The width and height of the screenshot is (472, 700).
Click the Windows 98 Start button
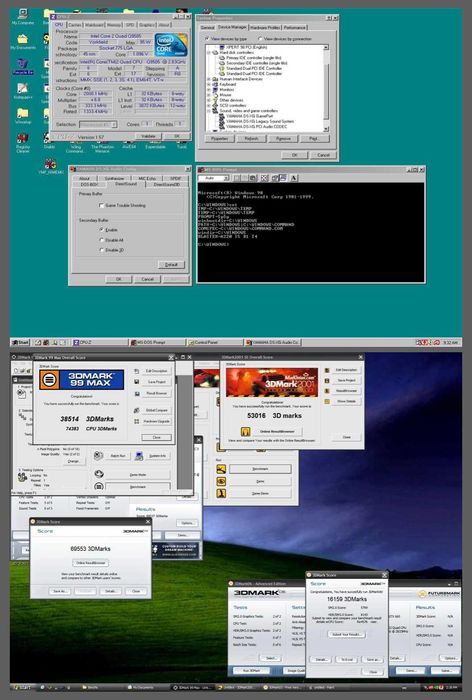(20, 342)
